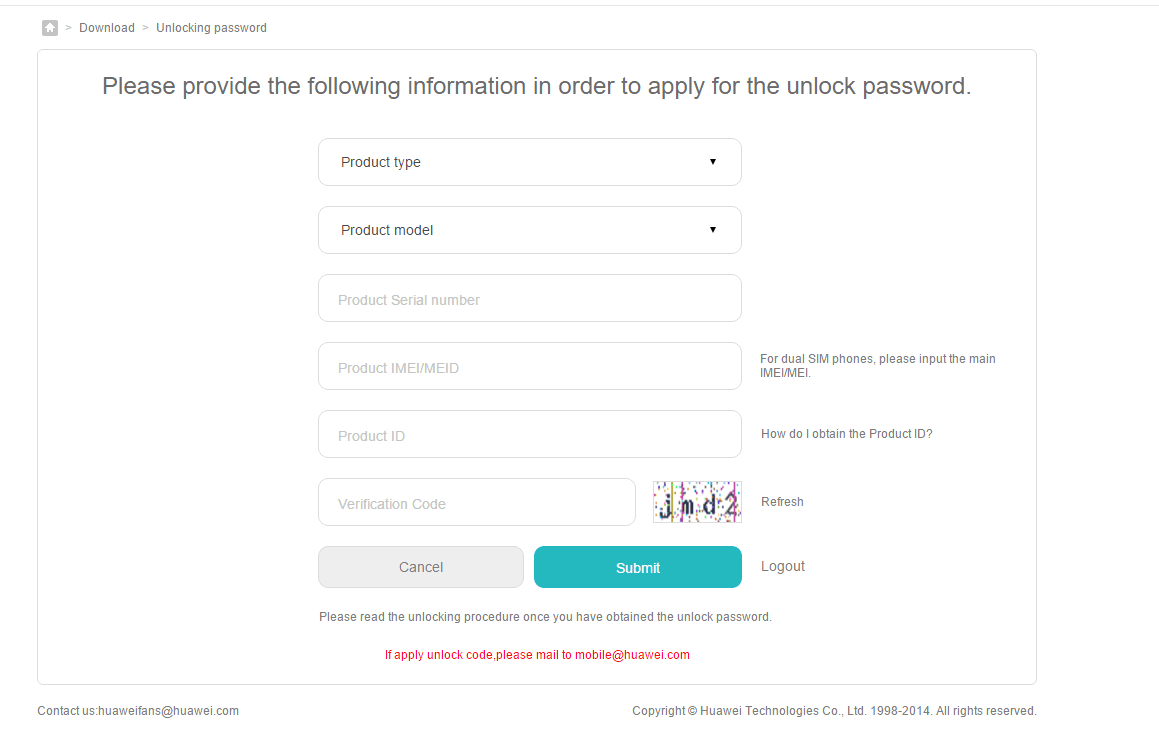
Task: Click the captcha verification image
Action: click(697, 502)
